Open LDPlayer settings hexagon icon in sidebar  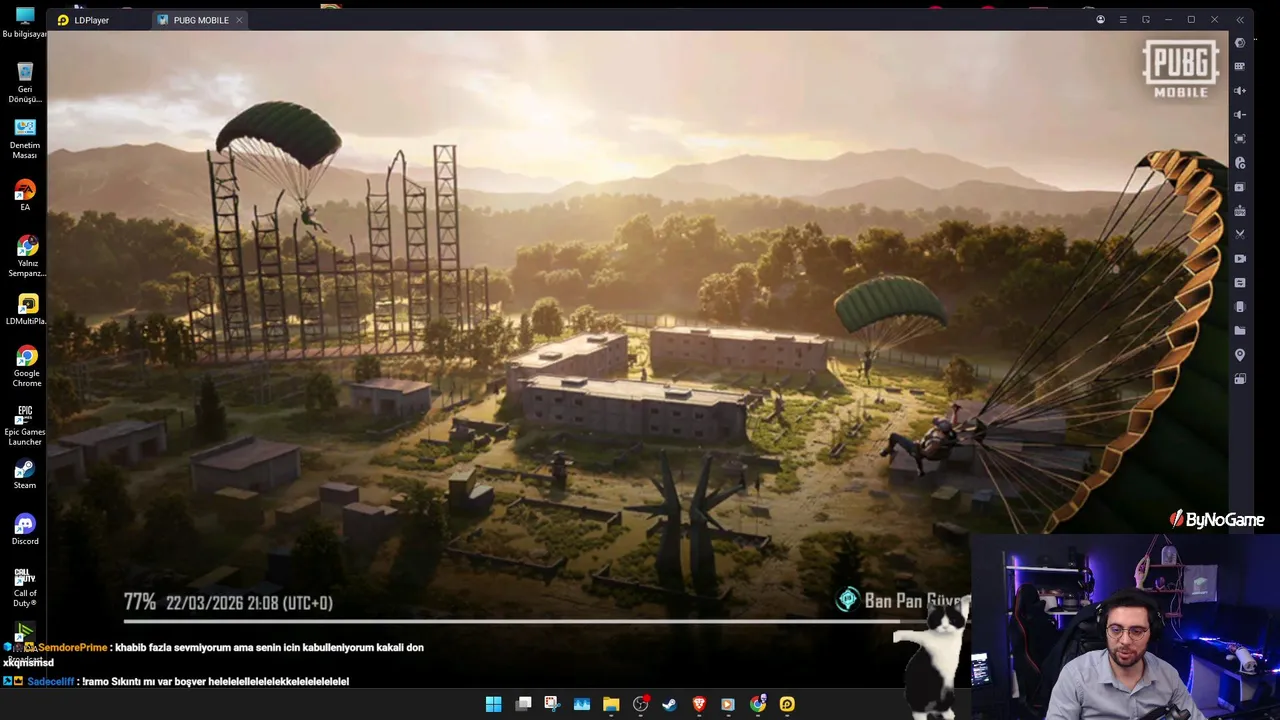(1240, 42)
